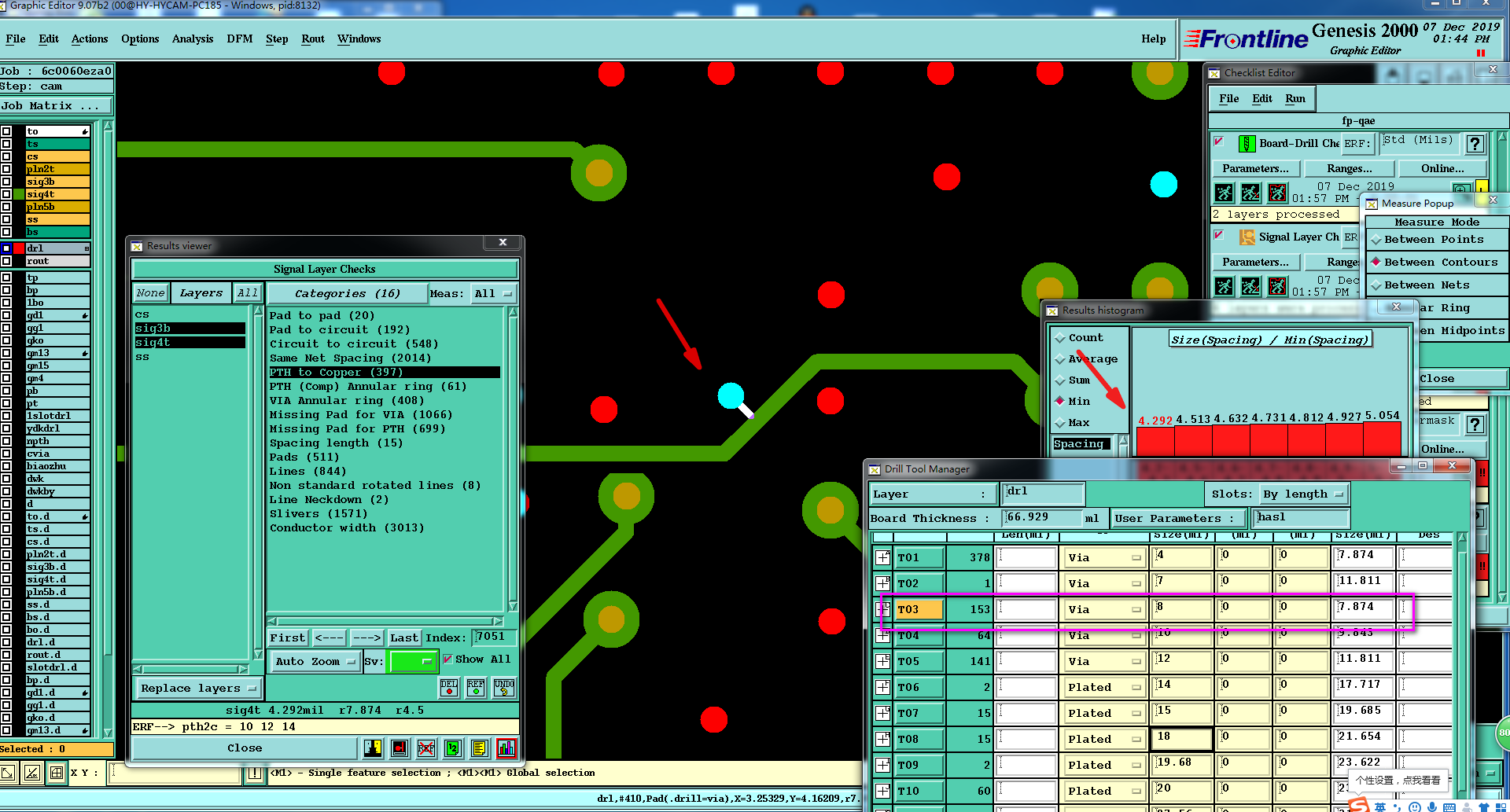The height and width of the screenshot is (812, 1510).
Task: Open the T06 Plated type dropdown
Action: pos(1103,688)
